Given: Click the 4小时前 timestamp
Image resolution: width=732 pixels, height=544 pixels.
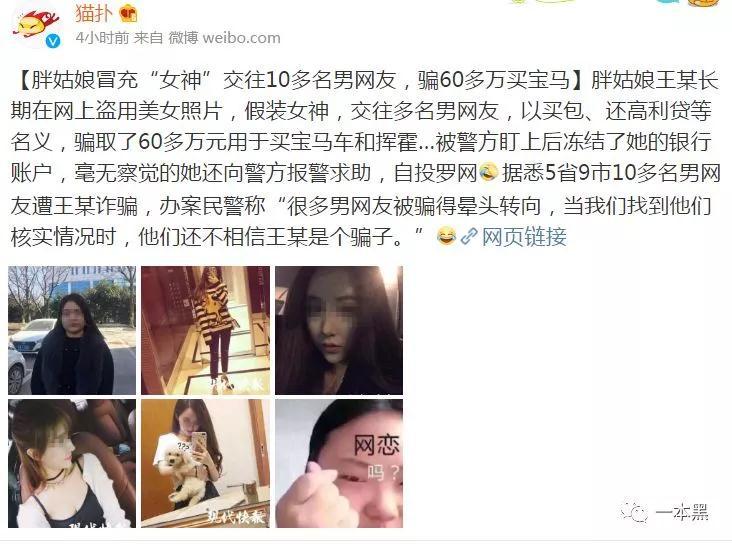Looking at the screenshot, I should tap(102, 38).
